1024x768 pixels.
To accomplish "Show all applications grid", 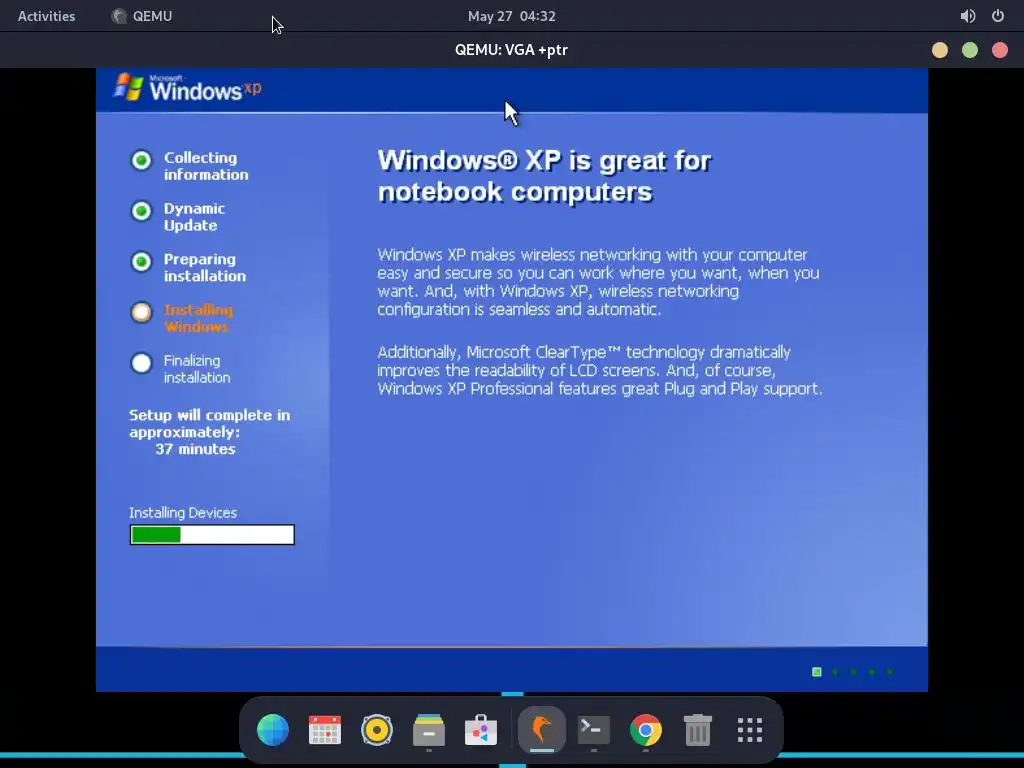I will pos(750,729).
